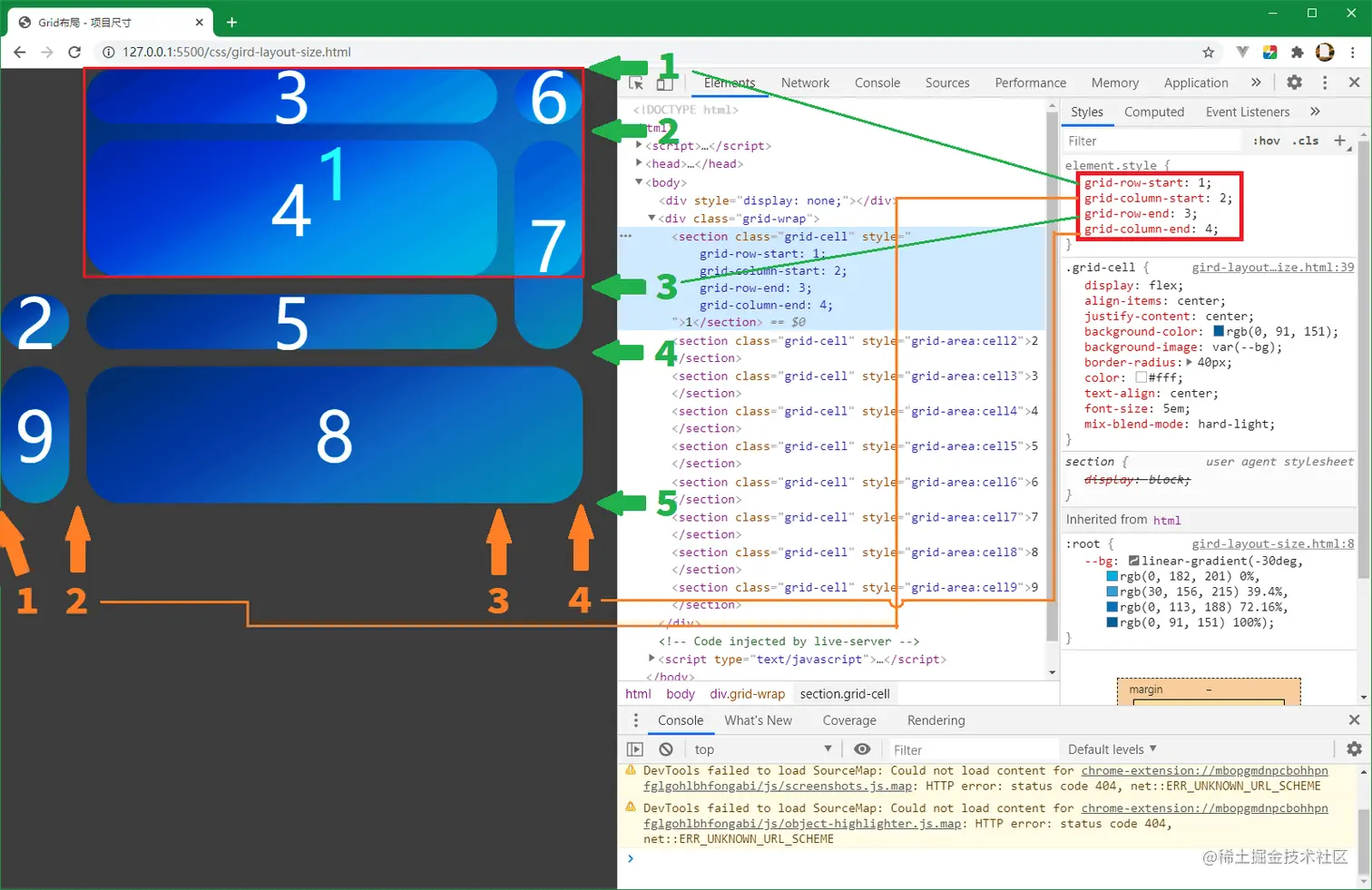Open drawer three-dot menu
This screenshot has height=890, width=1372.
pyautogui.click(x=635, y=719)
